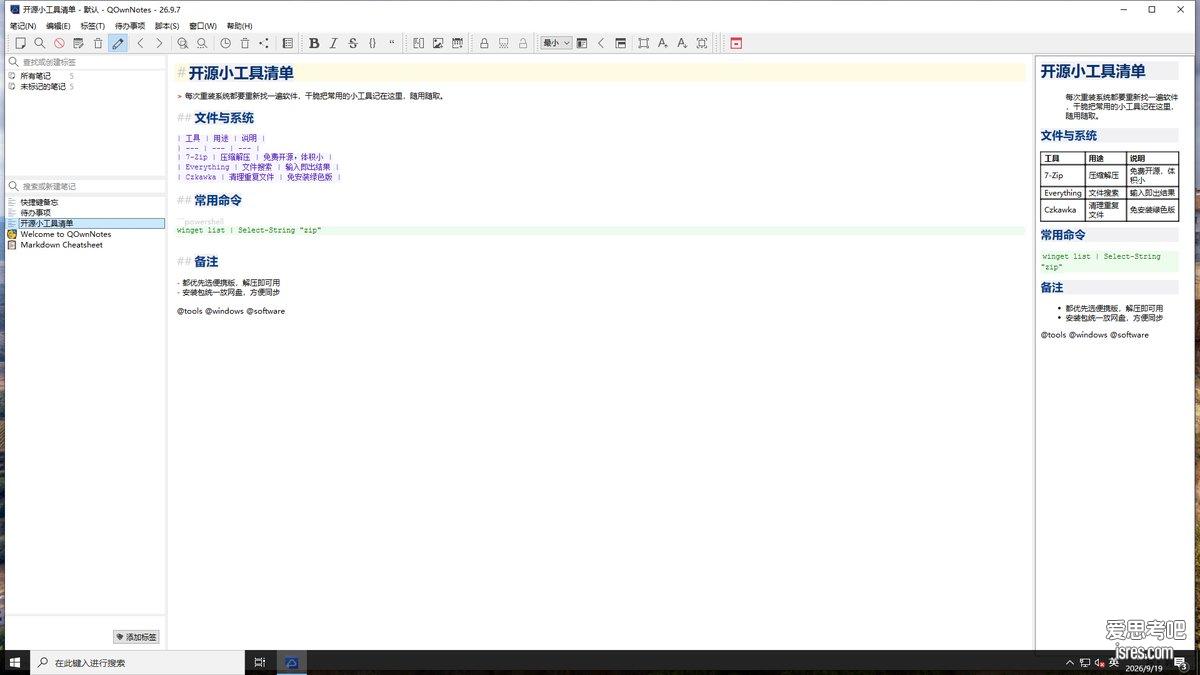This screenshot has width=1200, height=675.
Task: Select the 开源小工具清单 note in list
Action: point(85,223)
